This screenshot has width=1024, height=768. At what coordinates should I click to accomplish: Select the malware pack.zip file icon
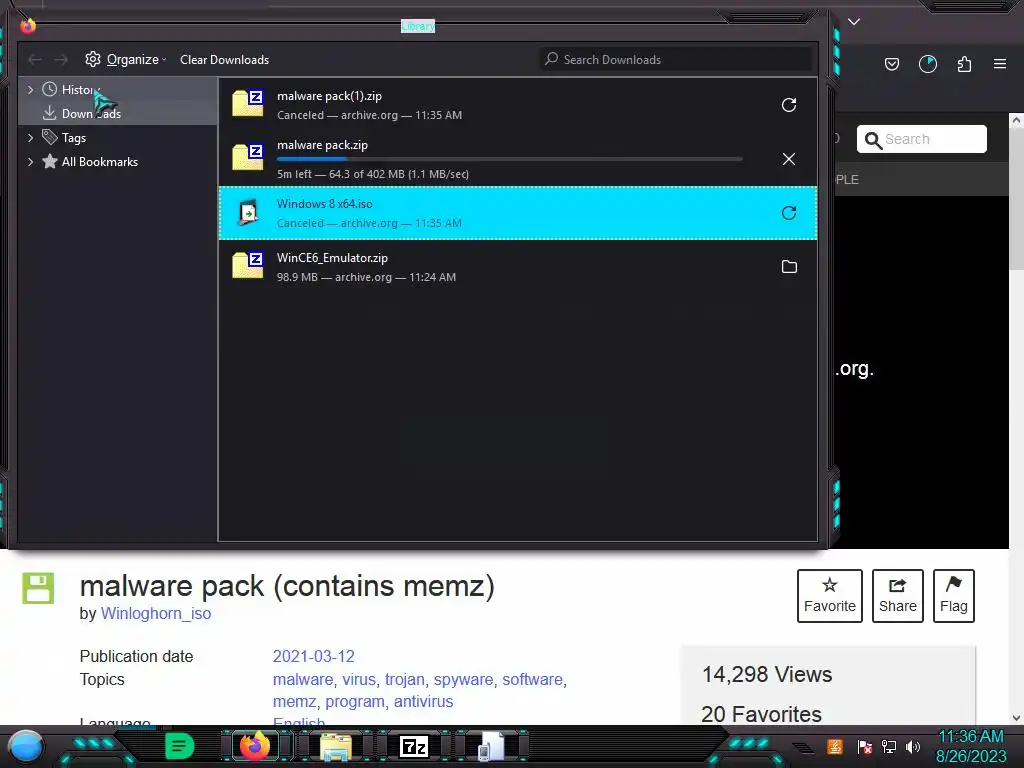248,157
